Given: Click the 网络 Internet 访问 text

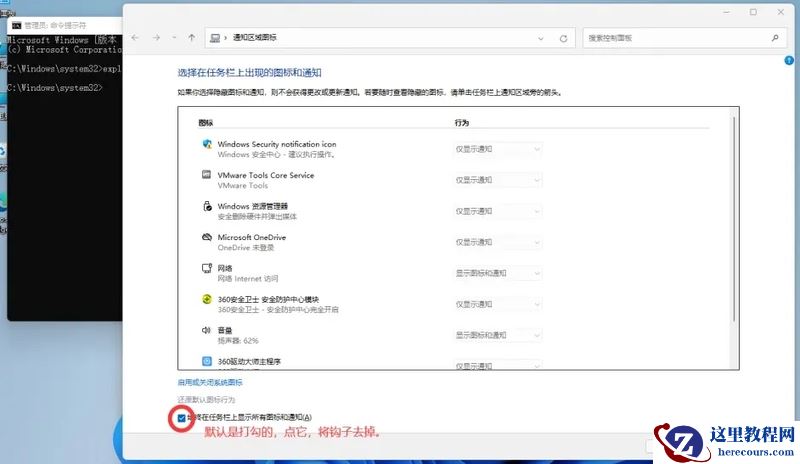Looking at the screenshot, I should (248, 279).
